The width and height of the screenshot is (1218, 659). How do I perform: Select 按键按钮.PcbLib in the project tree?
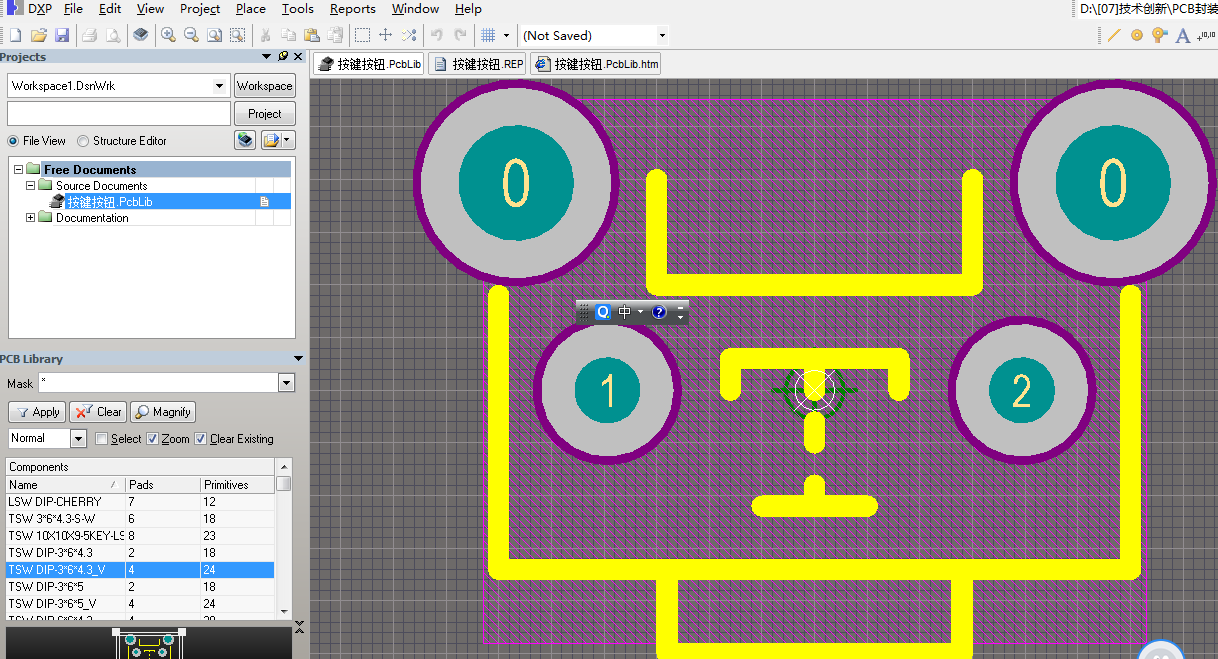pos(109,202)
